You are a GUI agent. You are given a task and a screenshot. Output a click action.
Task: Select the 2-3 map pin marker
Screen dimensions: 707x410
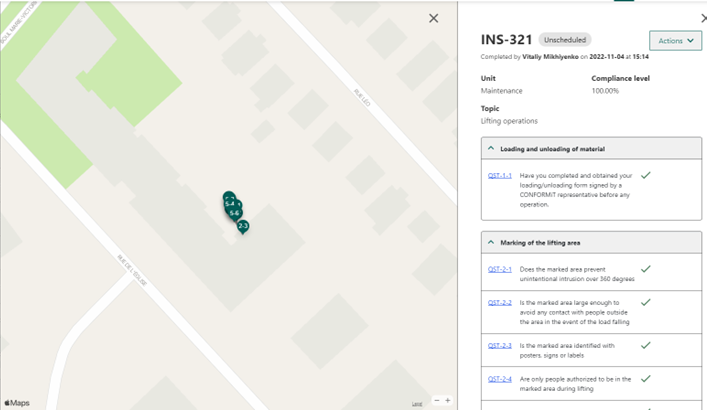click(243, 226)
